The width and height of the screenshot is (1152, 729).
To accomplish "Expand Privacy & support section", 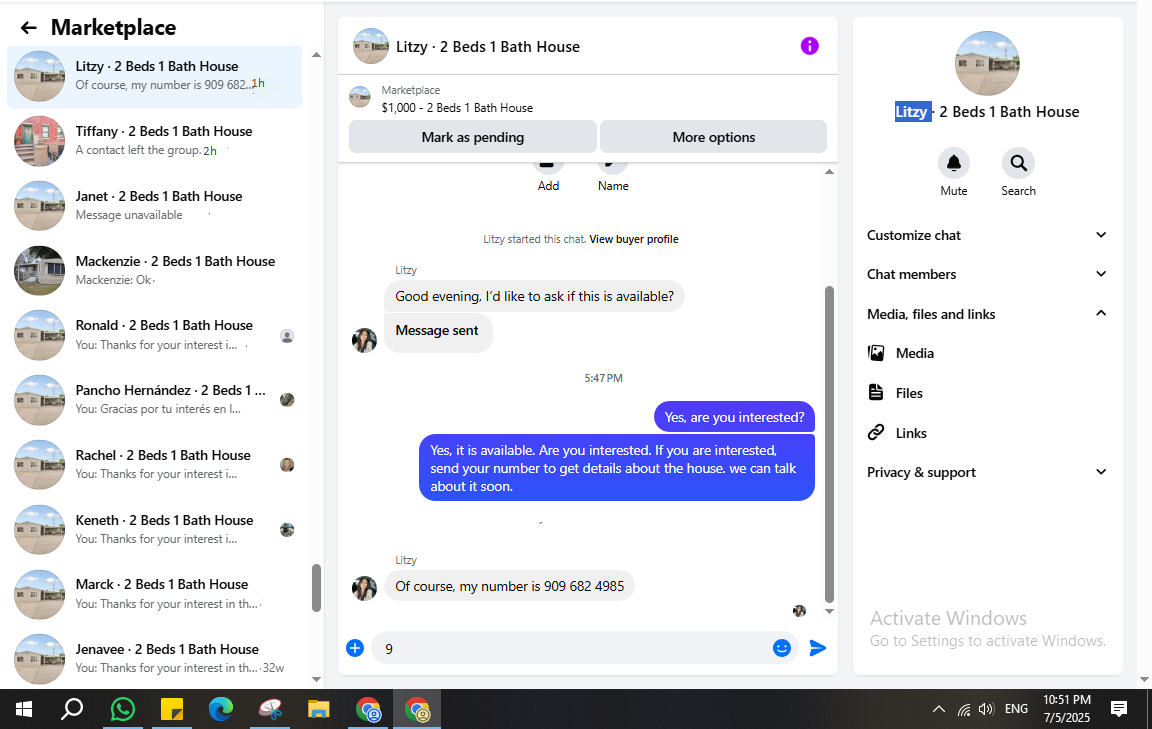I will [987, 473].
